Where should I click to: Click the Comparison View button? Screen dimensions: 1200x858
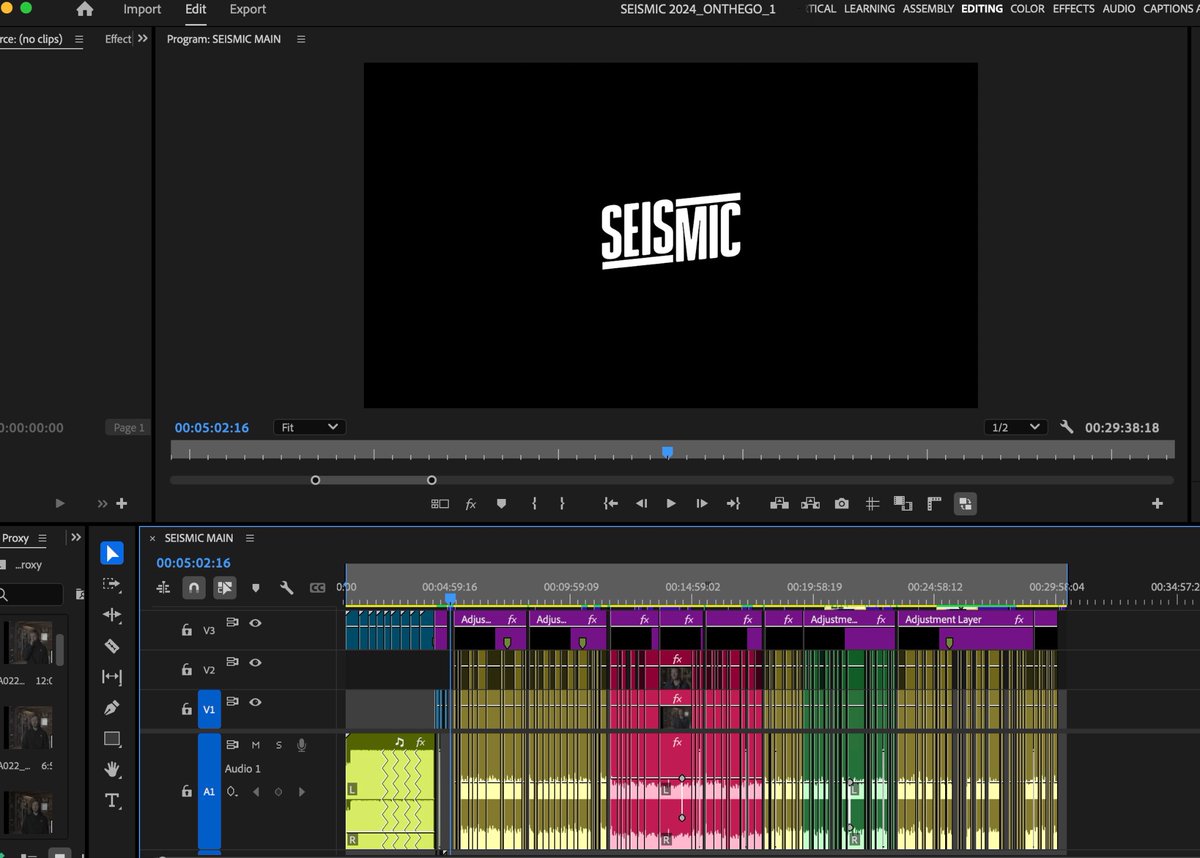tap(902, 504)
